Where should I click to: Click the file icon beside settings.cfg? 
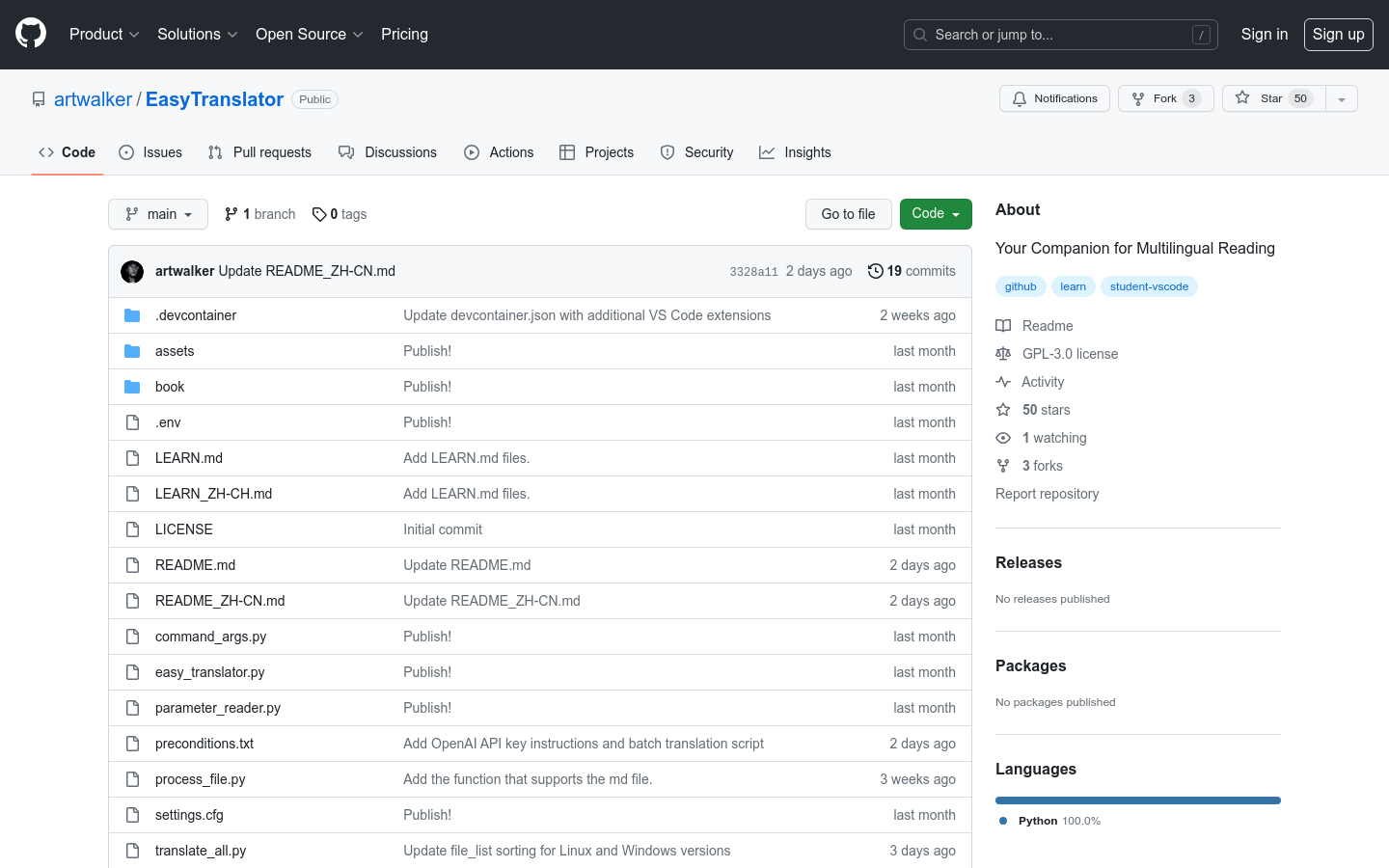(132, 815)
